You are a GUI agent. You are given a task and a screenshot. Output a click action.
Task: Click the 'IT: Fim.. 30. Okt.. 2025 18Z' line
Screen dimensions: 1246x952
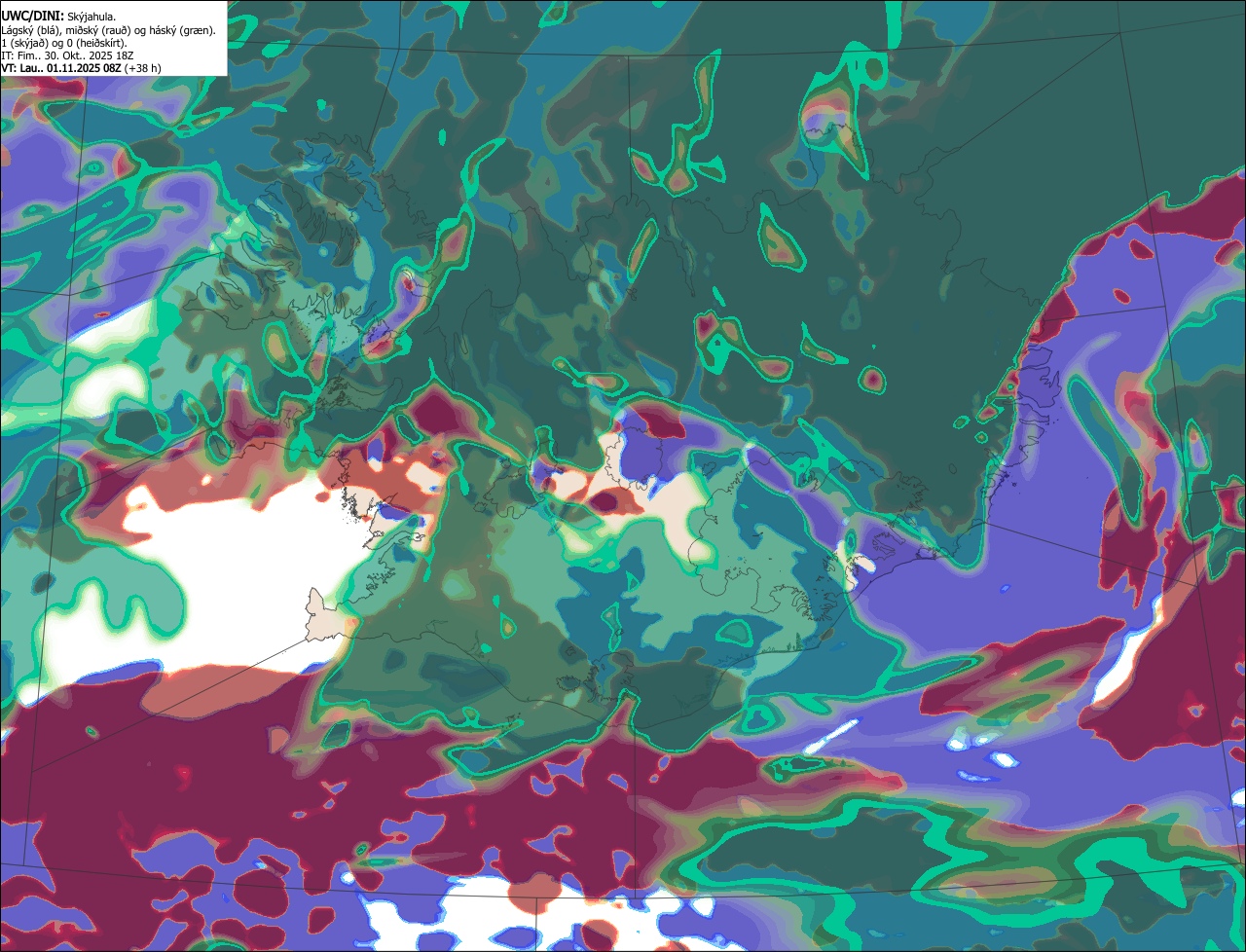pos(67,55)
